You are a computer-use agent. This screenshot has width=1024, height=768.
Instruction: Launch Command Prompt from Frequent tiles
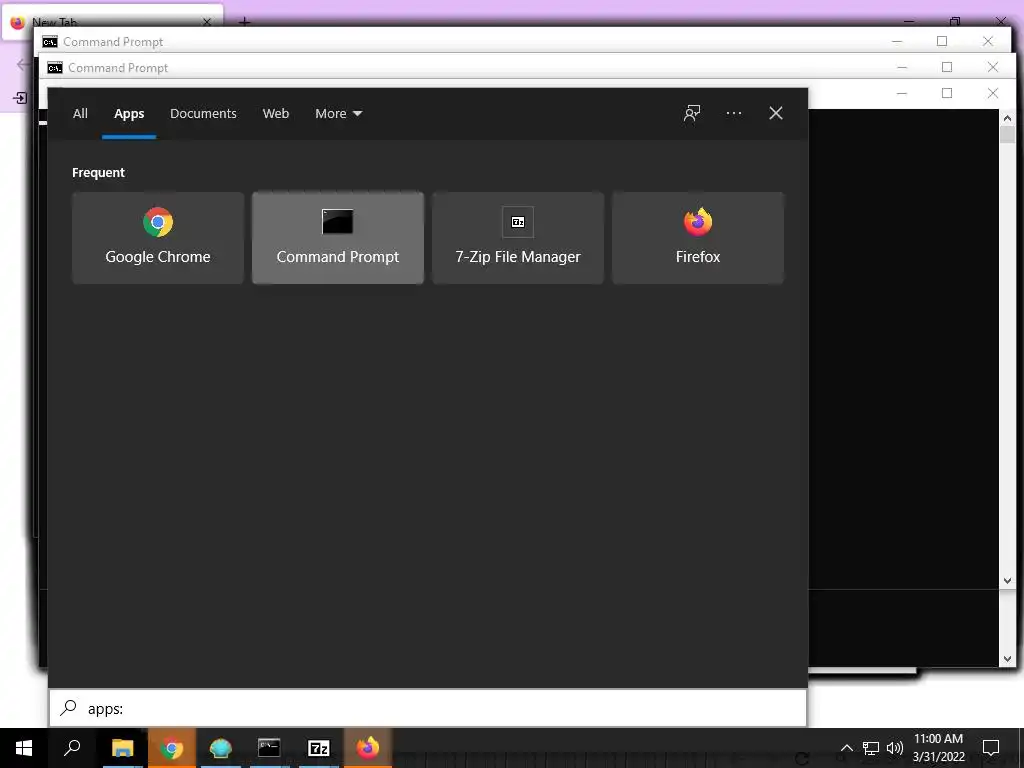pos(338,238)
